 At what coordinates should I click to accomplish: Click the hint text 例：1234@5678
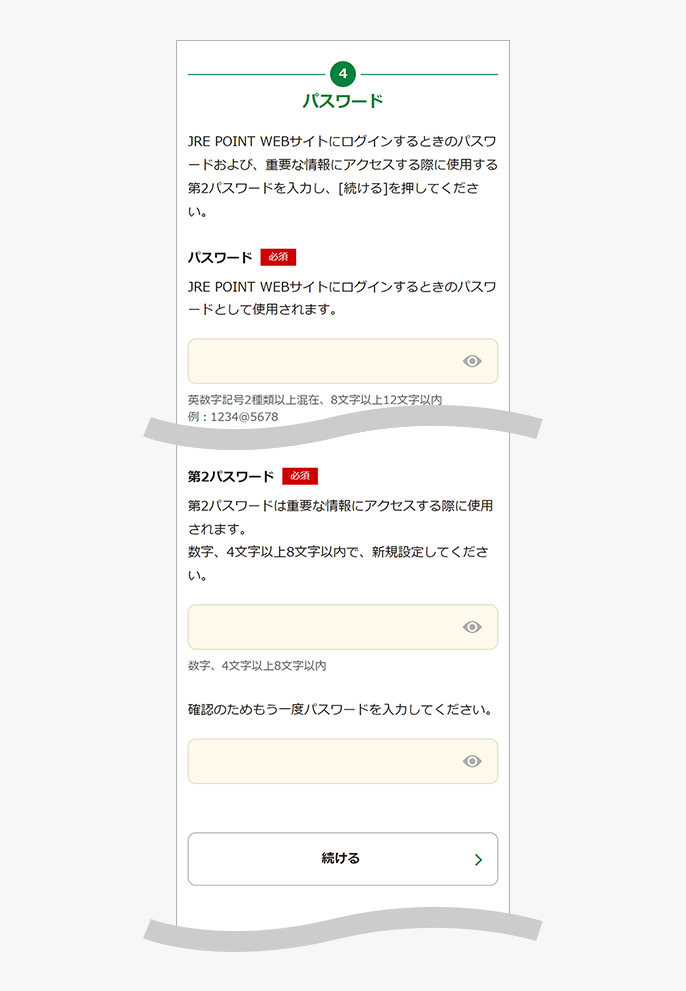(x=233, y=417)
